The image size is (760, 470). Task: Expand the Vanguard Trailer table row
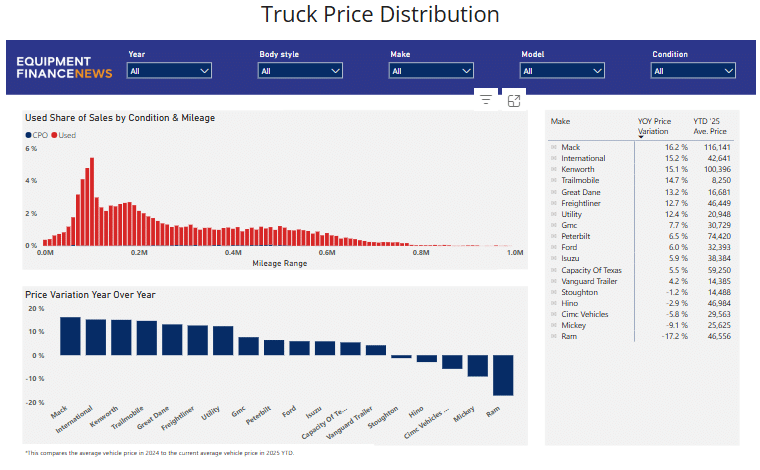(x=554, y=281)
